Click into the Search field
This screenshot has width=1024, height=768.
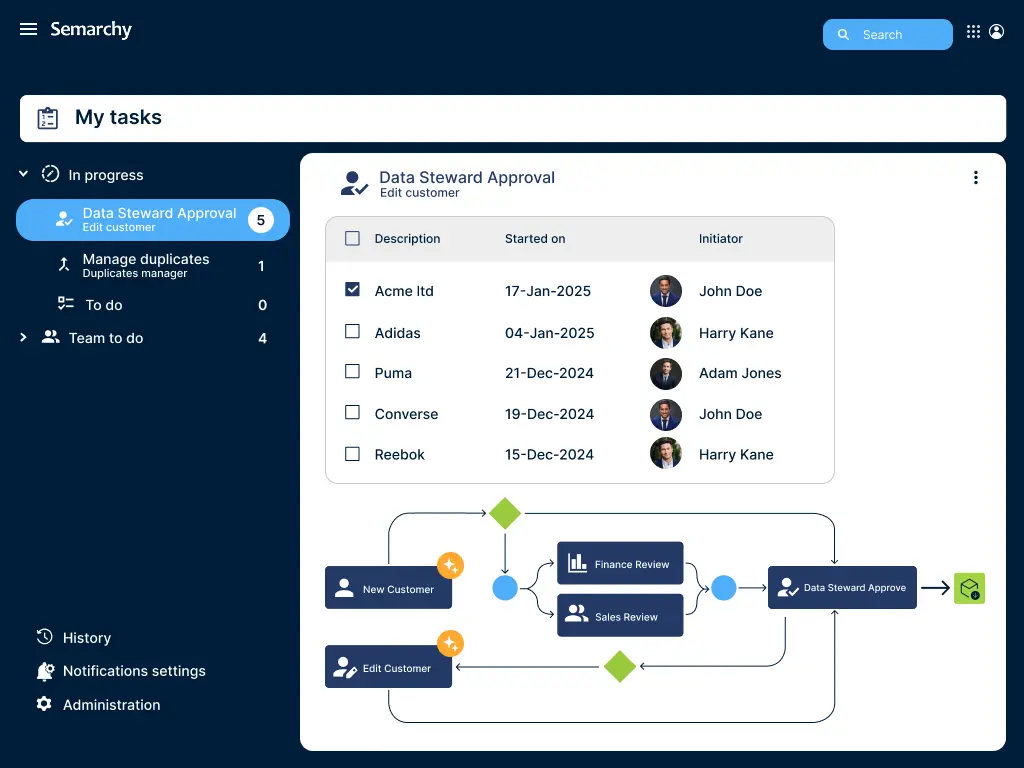click(x=888, y=35)
